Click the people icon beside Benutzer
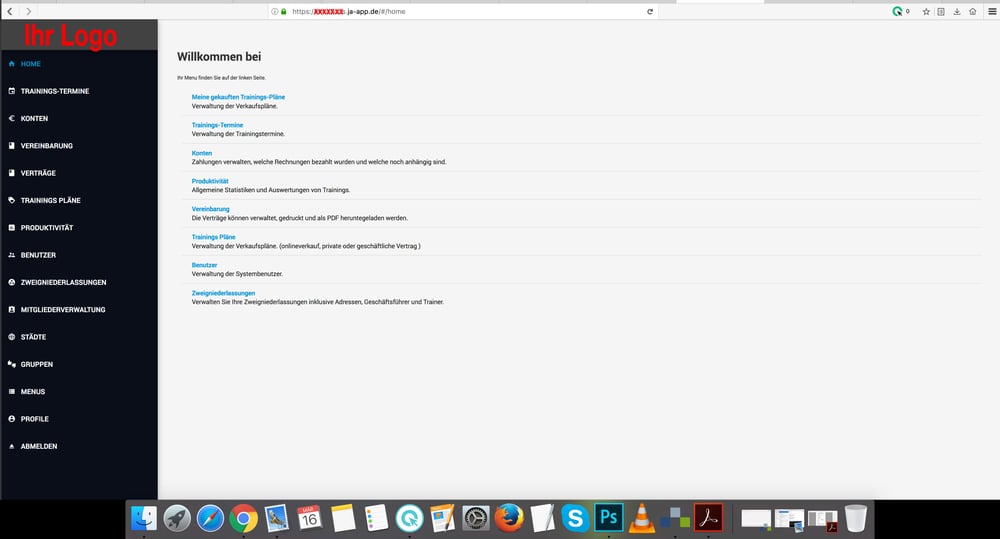 coord(11,255)
